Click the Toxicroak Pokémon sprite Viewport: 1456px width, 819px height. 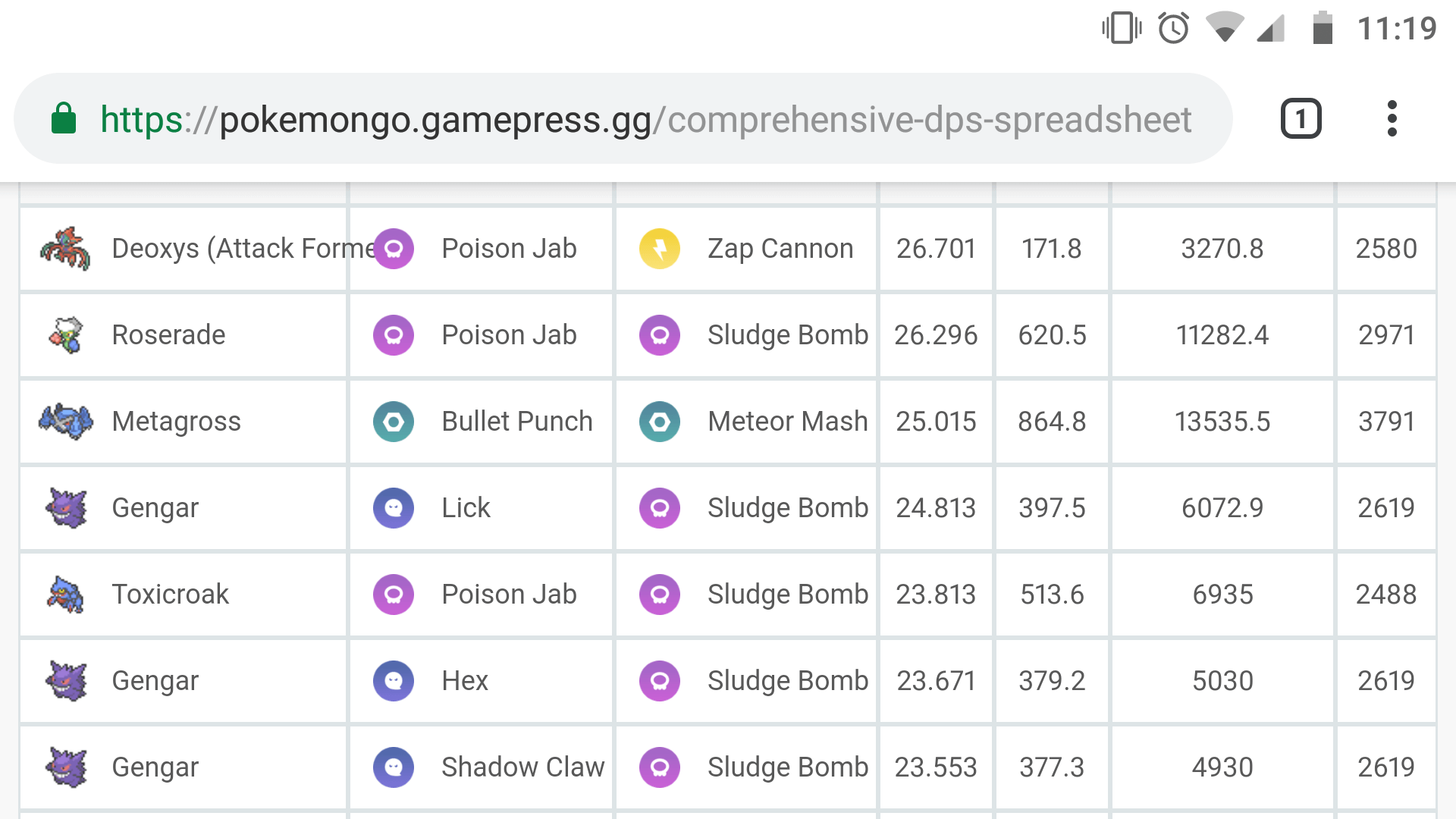pos(66,595)
